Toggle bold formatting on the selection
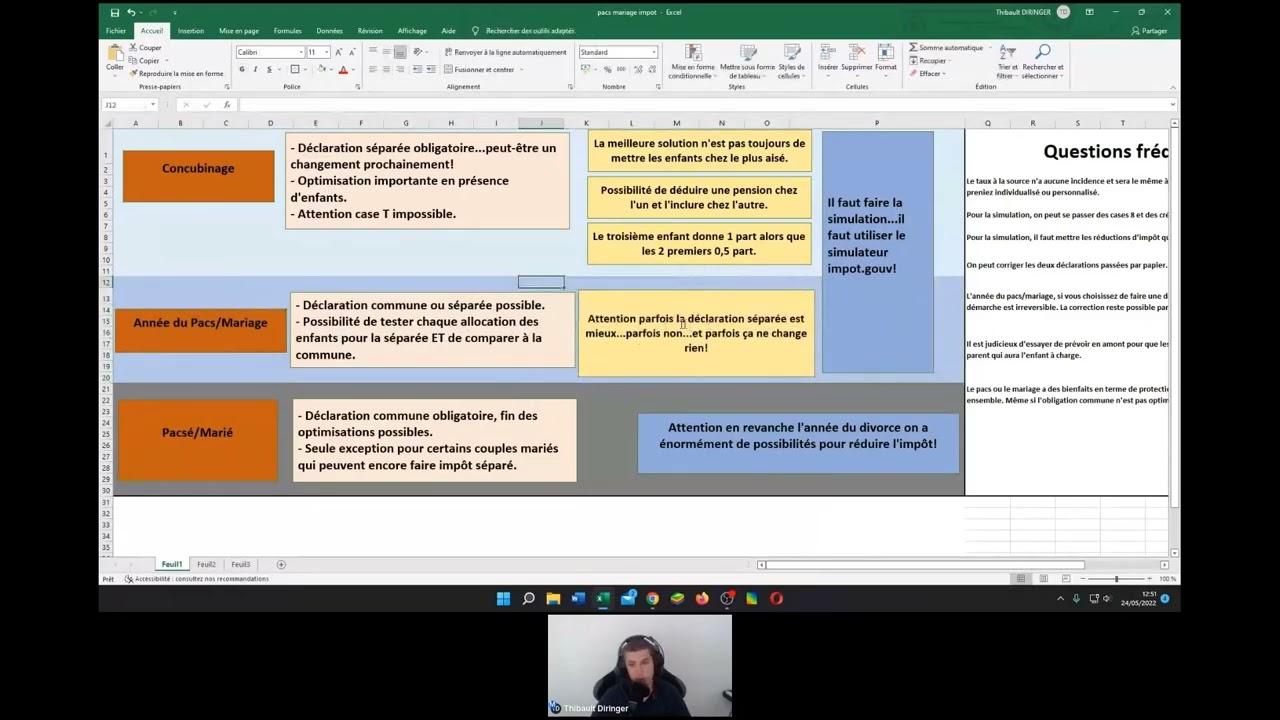The width and height of the screenshot is (1280, 720). 241,69
